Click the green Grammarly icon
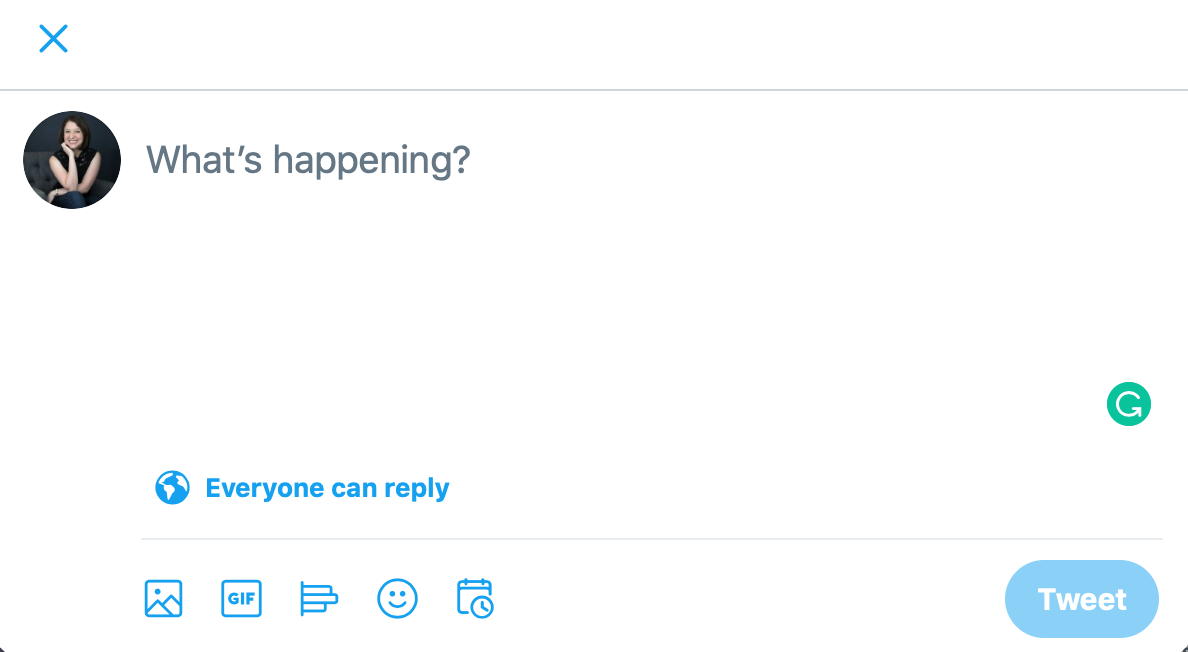 [1129, 404]
